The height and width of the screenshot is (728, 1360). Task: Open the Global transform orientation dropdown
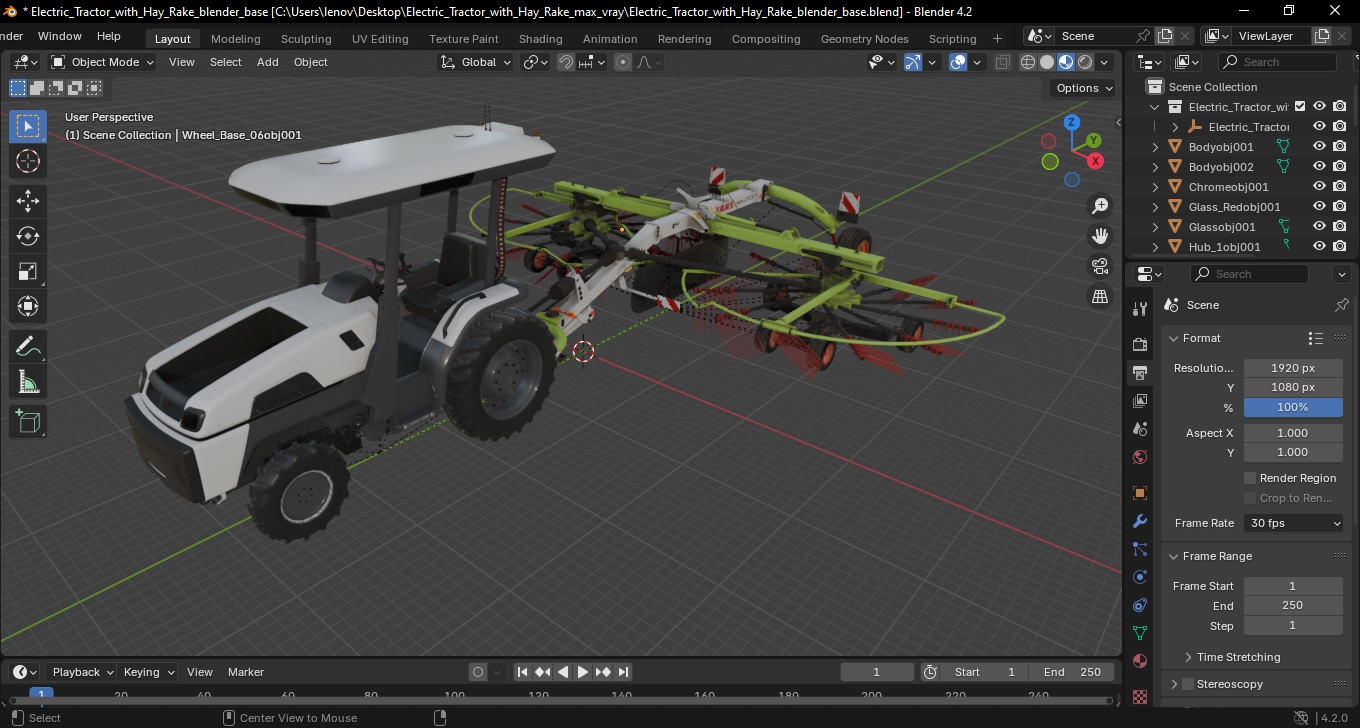coord(476,62)
